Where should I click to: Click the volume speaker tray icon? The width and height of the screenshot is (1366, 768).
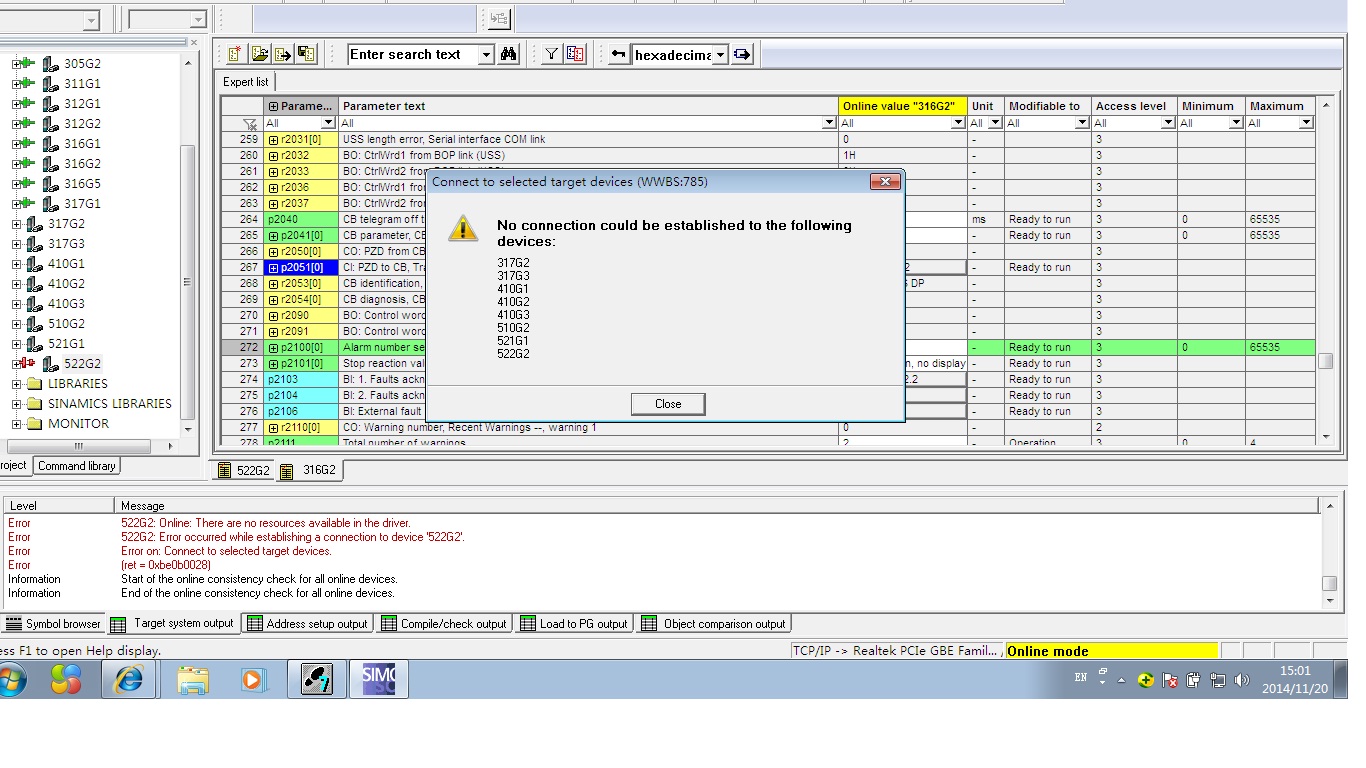point(1242,680)
